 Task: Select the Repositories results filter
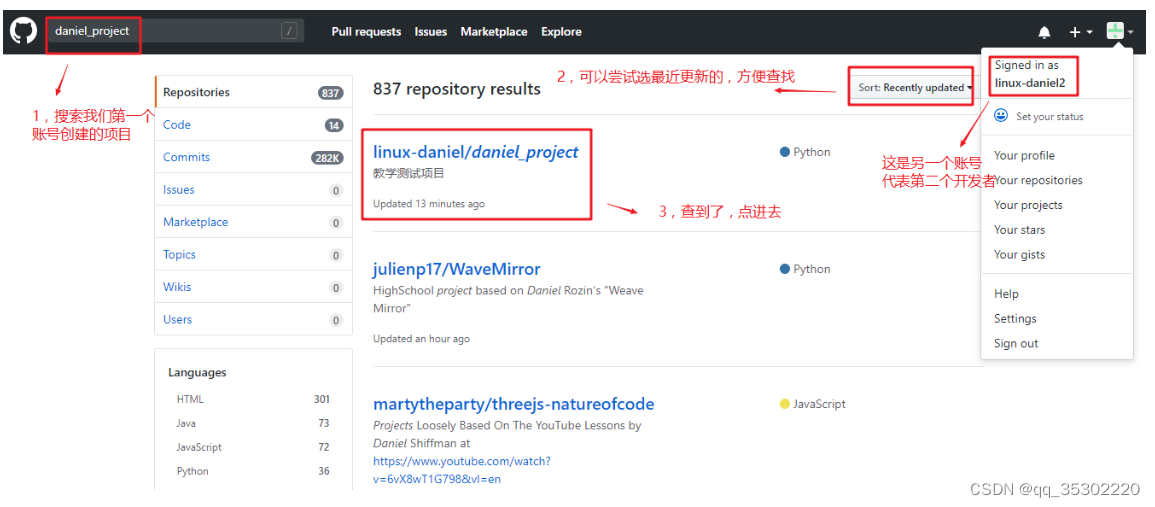(253, 92)
